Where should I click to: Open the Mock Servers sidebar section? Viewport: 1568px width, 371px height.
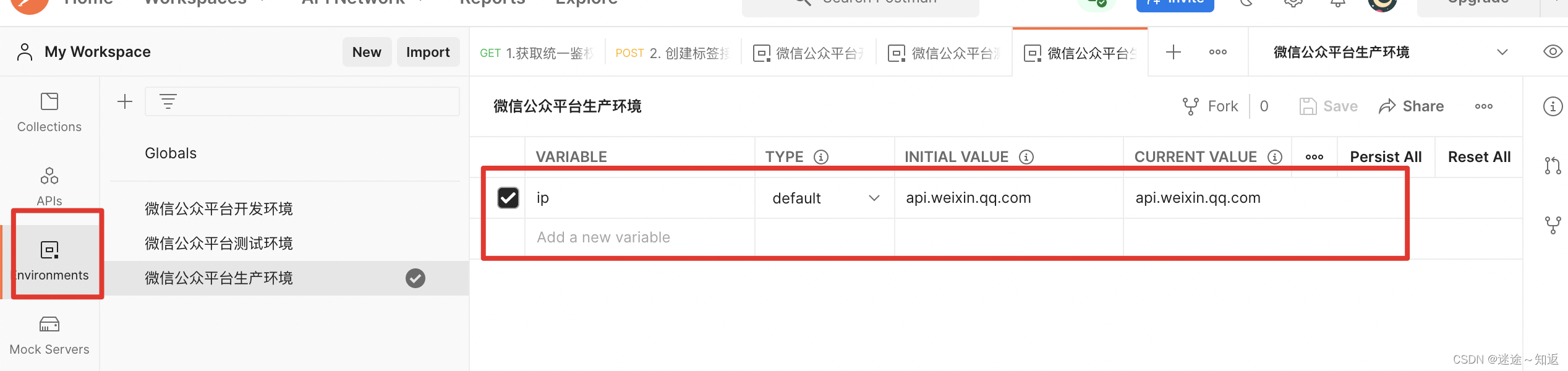pos(49,335)
